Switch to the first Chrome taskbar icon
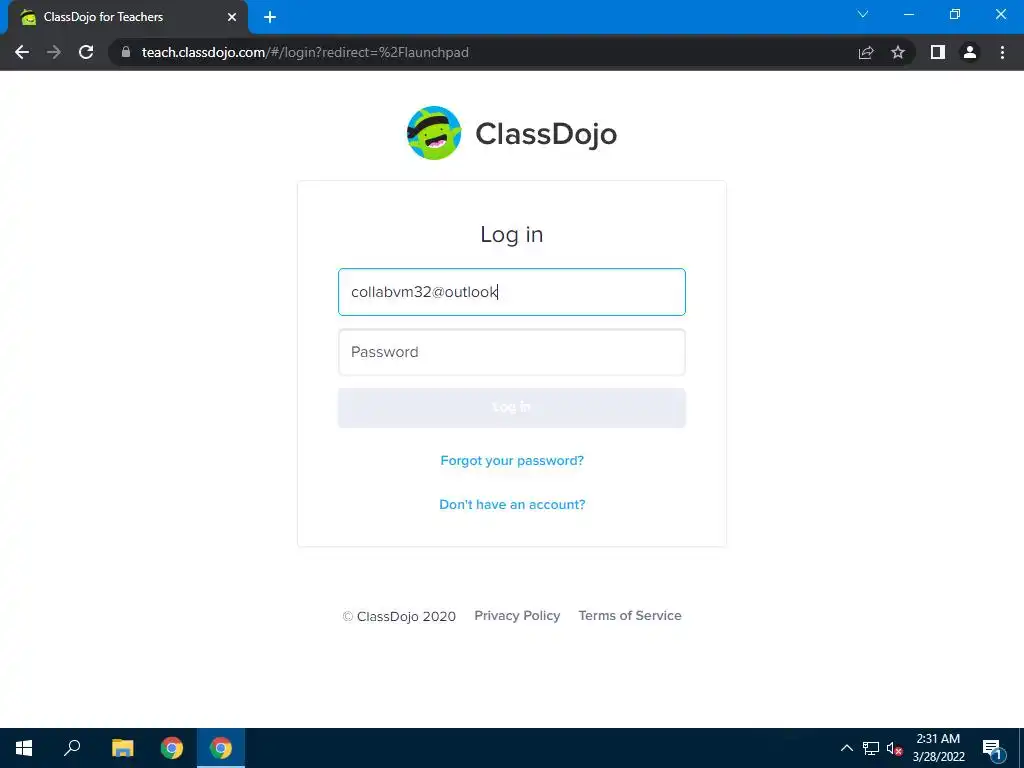The width and height of the screenshot is (1024, 768). (x=172, y=748)
